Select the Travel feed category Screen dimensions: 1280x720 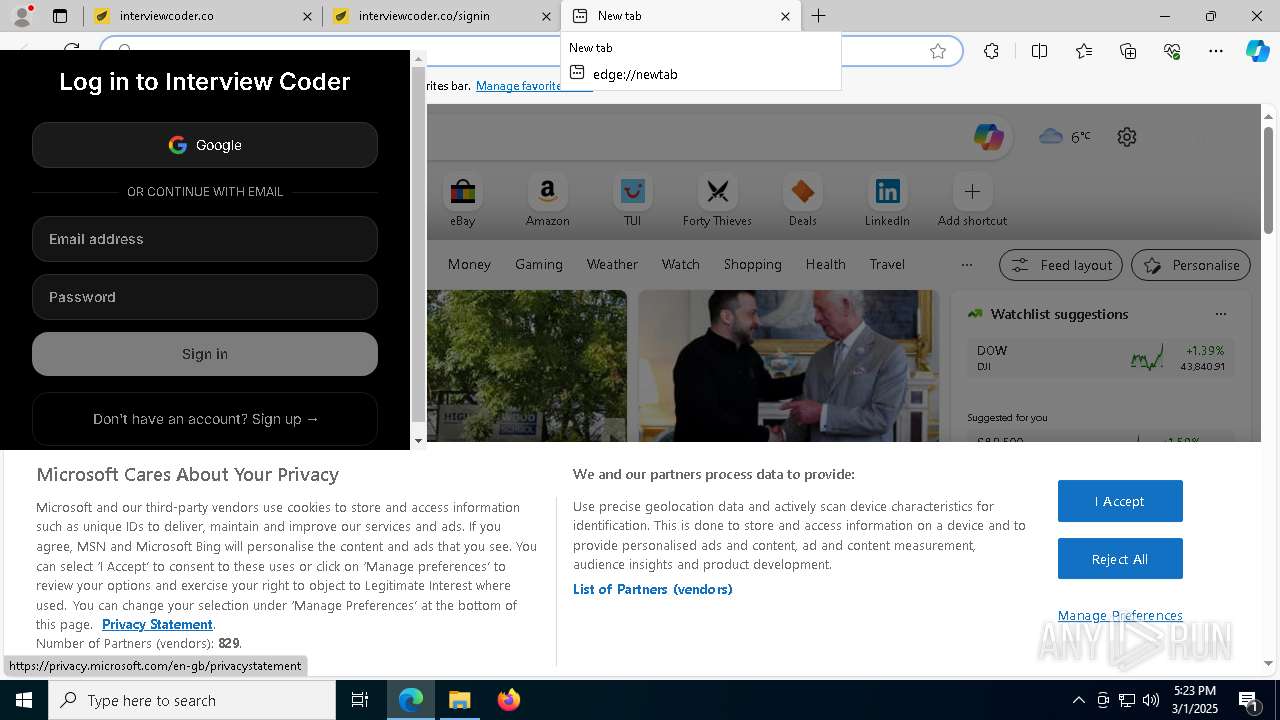coord(887,264)
